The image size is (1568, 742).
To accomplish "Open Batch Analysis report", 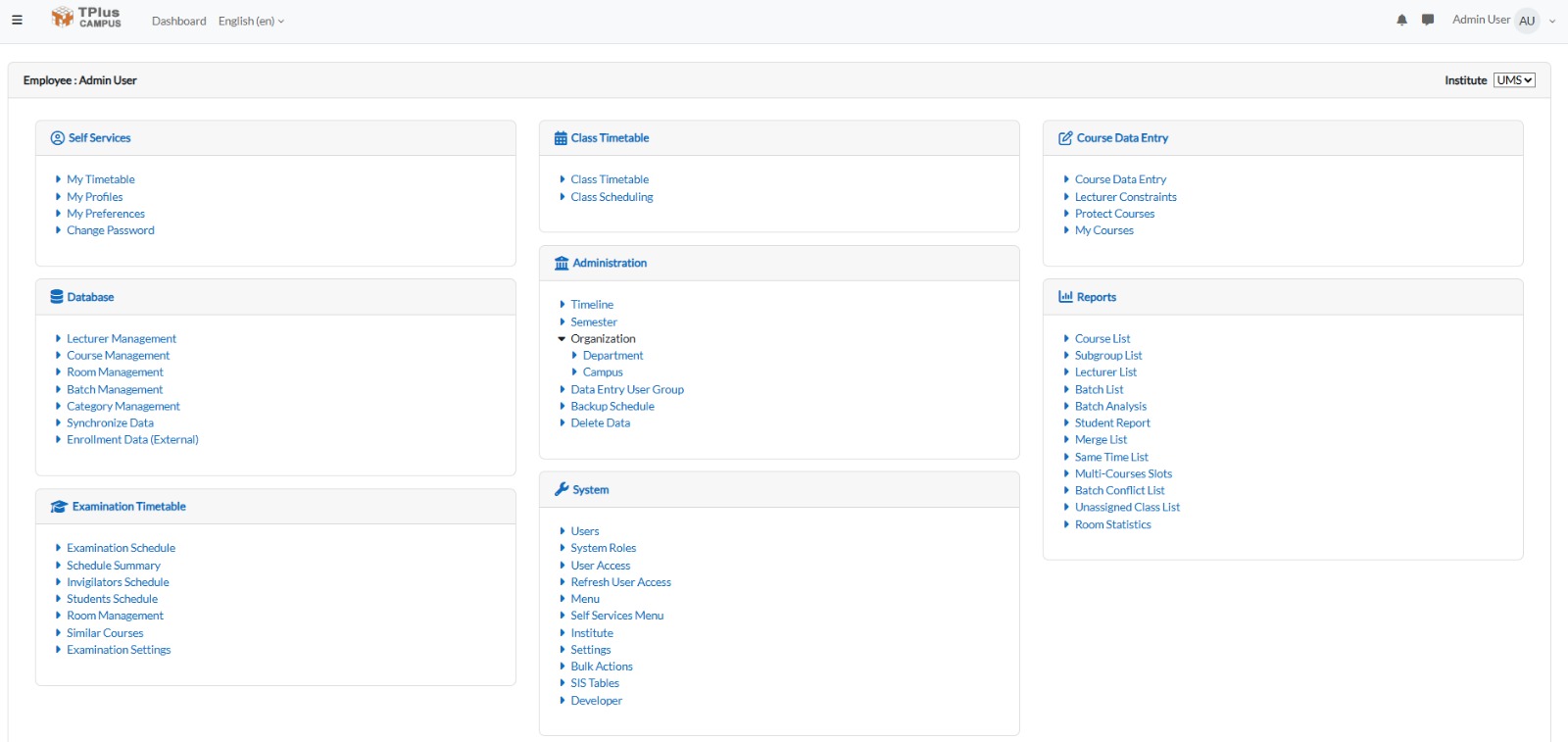I will click(1110, 407).
